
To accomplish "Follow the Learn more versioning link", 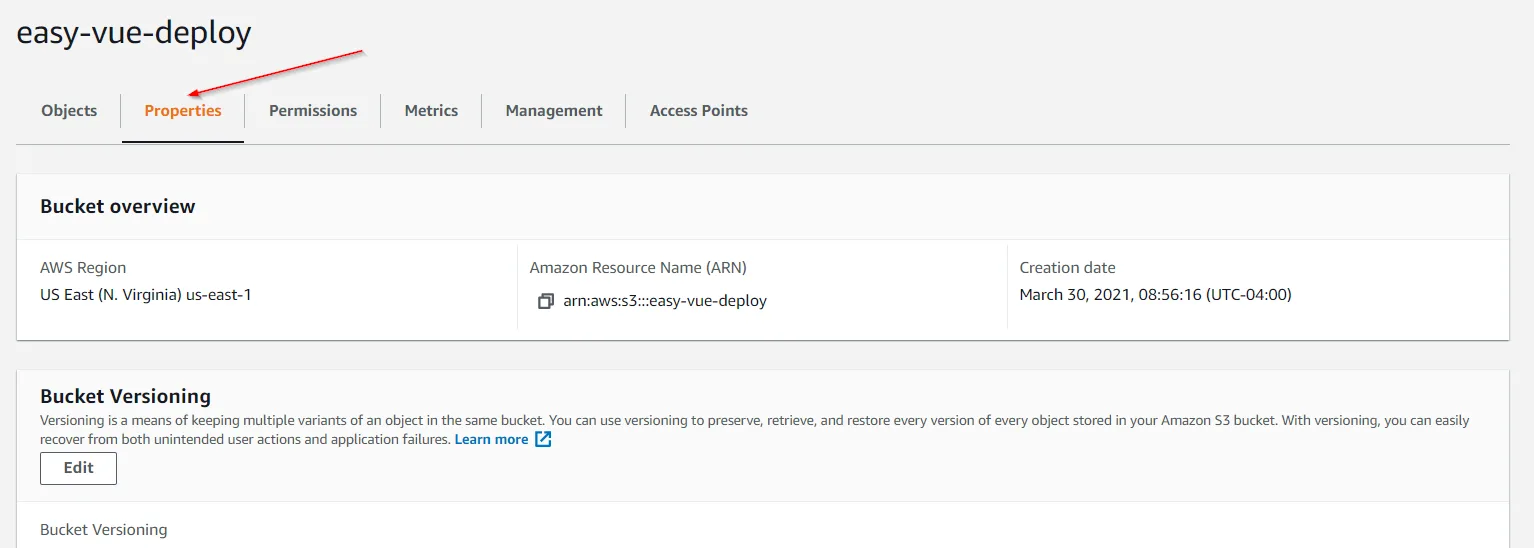I will [491, 439].
